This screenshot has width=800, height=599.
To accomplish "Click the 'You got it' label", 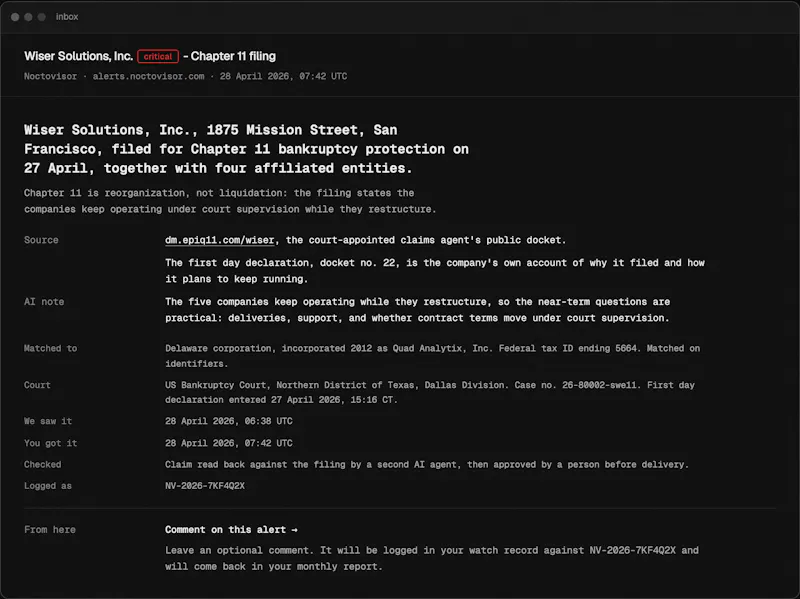I will tap(51, 443).
